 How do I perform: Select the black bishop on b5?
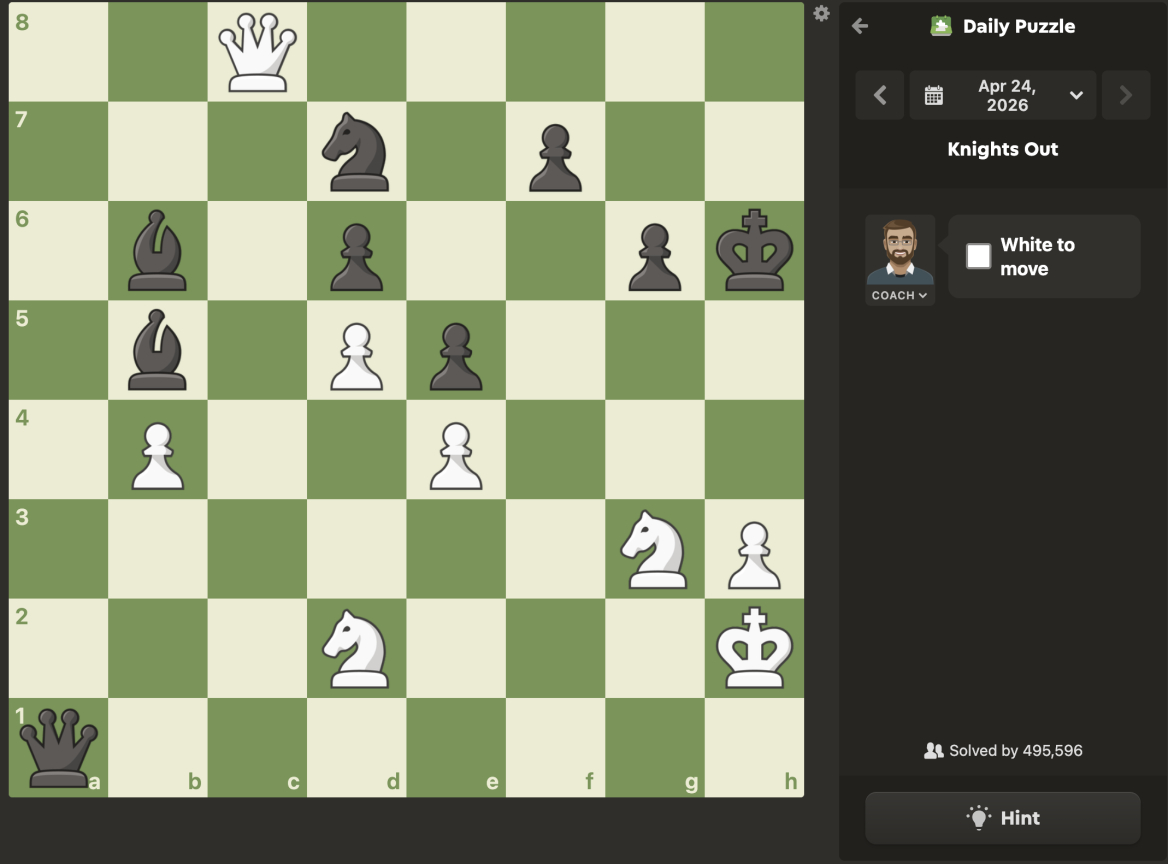coord(157,350)
